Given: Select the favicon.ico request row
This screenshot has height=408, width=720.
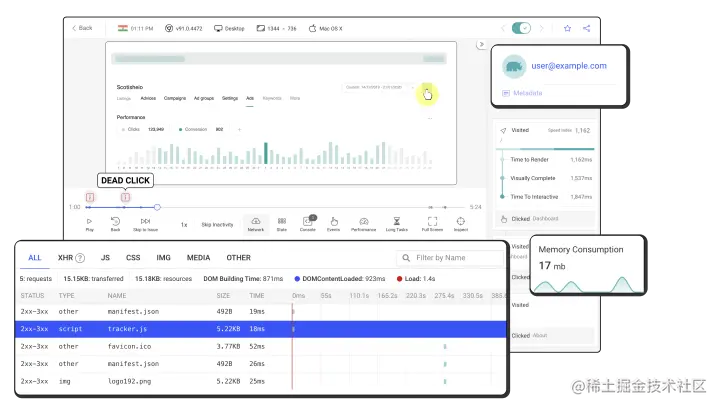Looking at the screenshot, I should 261,347.
